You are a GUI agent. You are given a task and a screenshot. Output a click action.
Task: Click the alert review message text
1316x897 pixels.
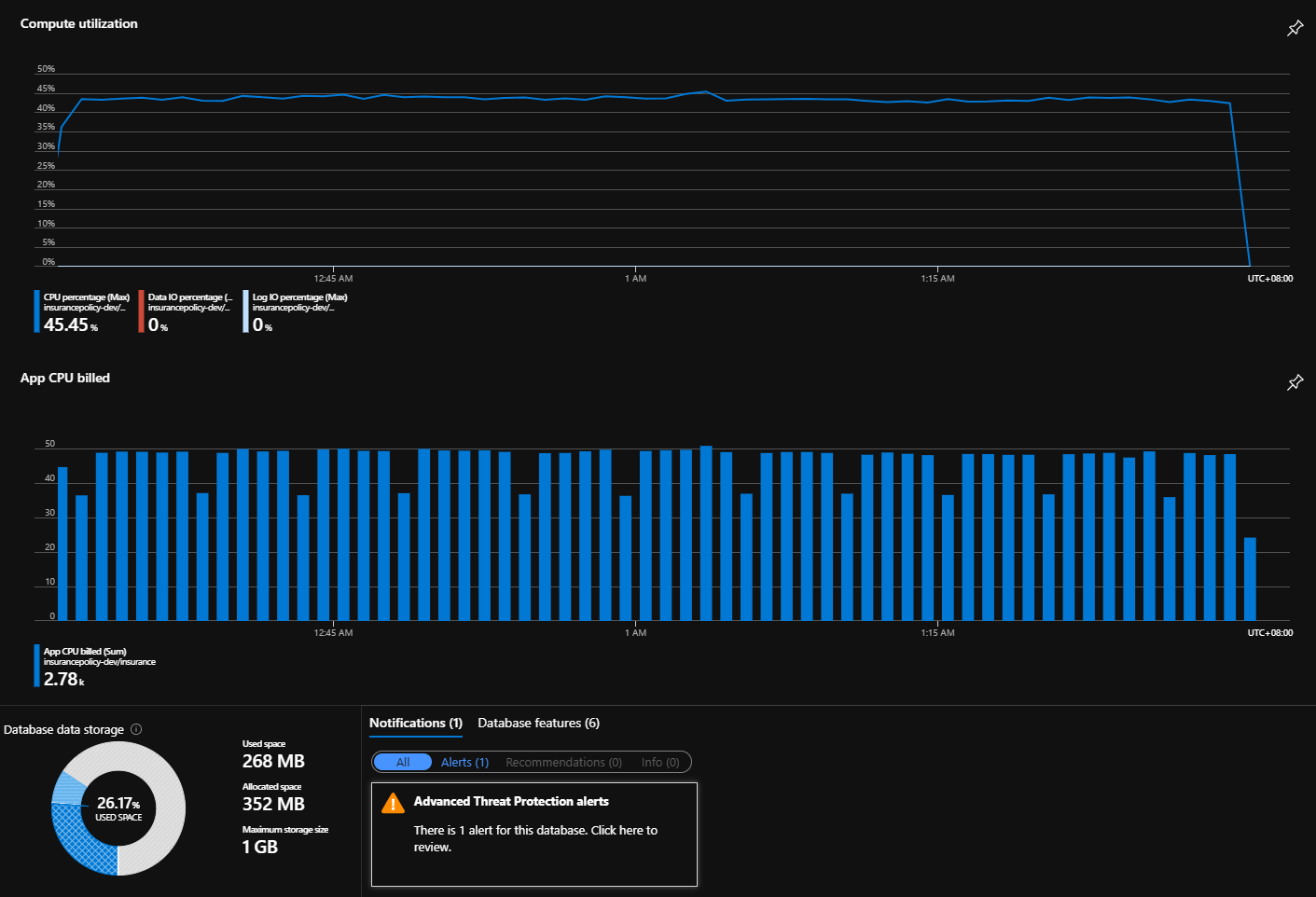pos(535,838)
